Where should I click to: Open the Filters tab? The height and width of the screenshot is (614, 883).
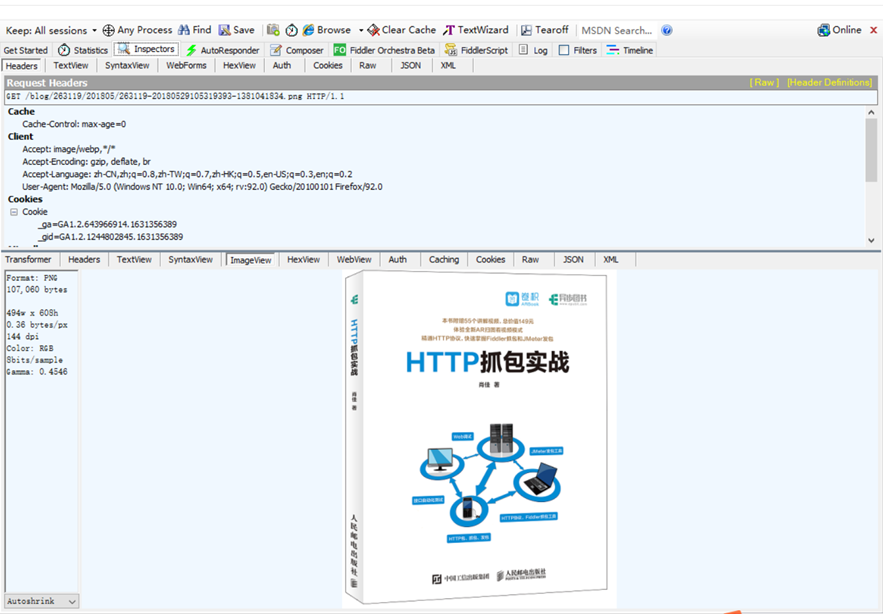click(578, 50)
